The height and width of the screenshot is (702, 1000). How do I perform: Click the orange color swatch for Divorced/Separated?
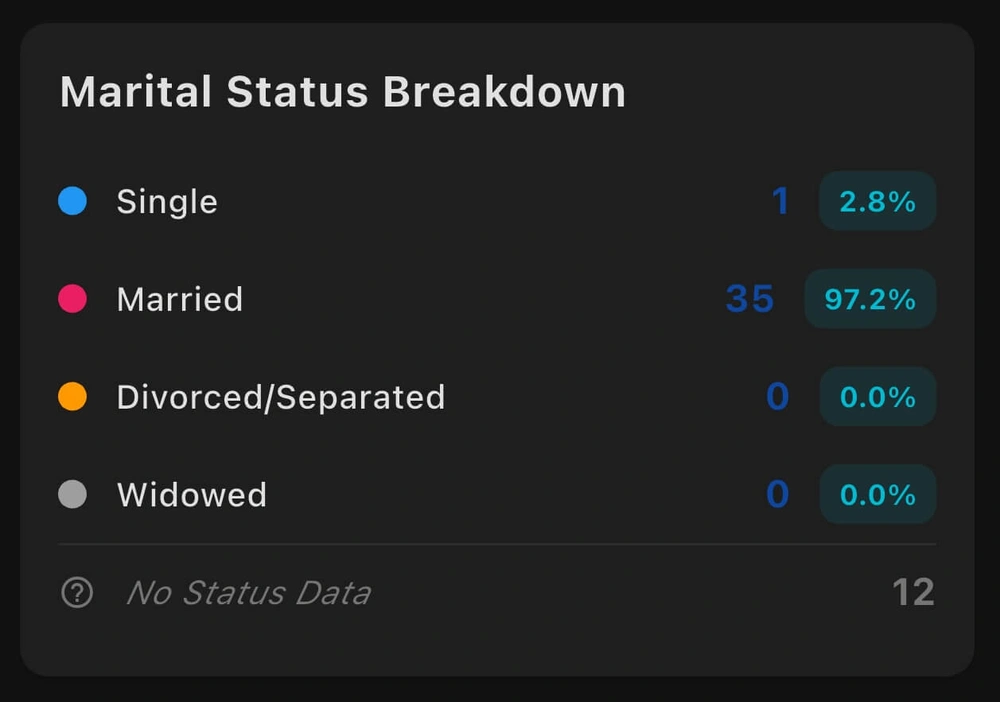(72, 397)
